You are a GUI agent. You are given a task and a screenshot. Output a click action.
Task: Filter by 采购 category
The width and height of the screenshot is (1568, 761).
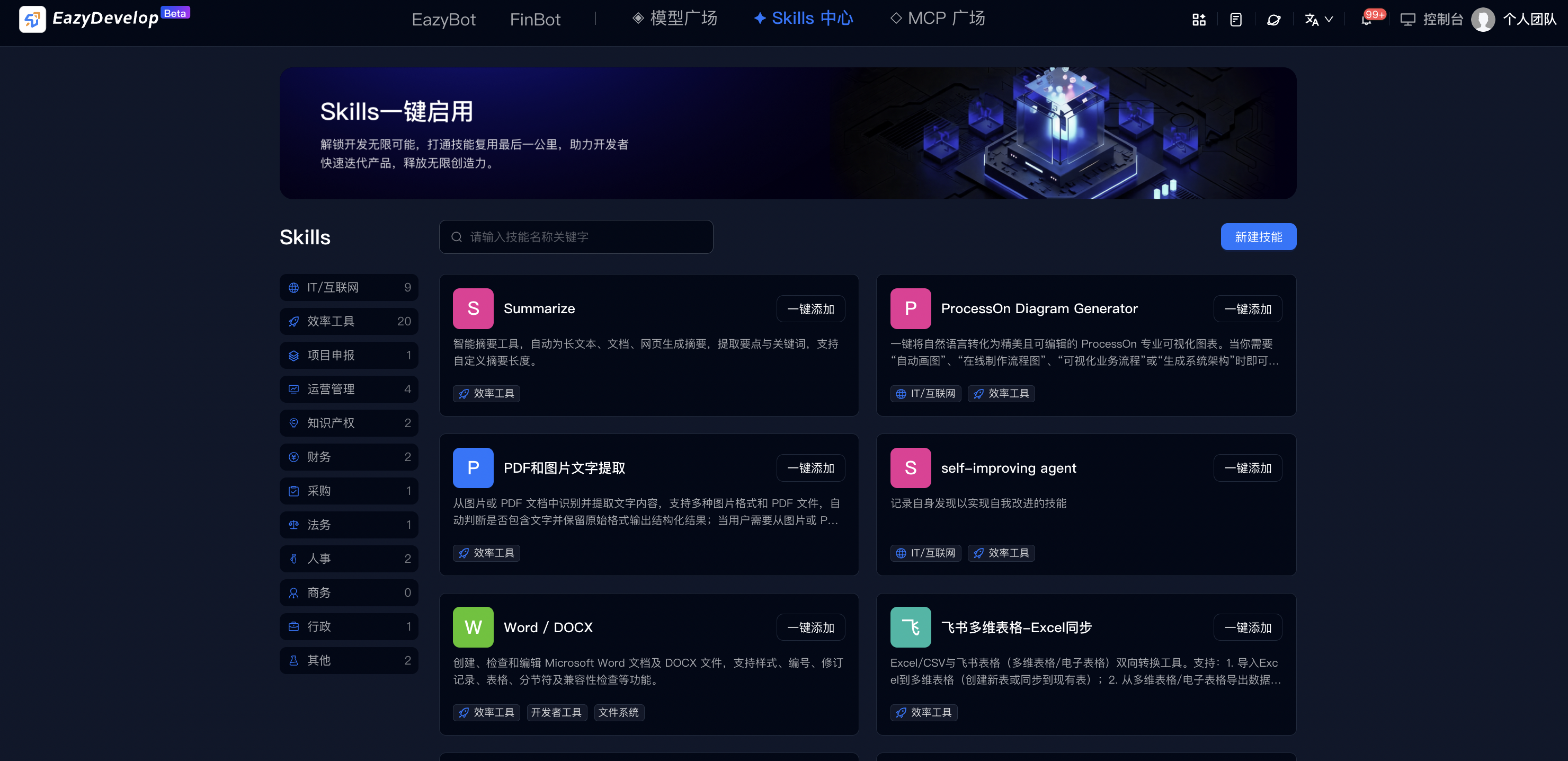click(x=349, y=491)
